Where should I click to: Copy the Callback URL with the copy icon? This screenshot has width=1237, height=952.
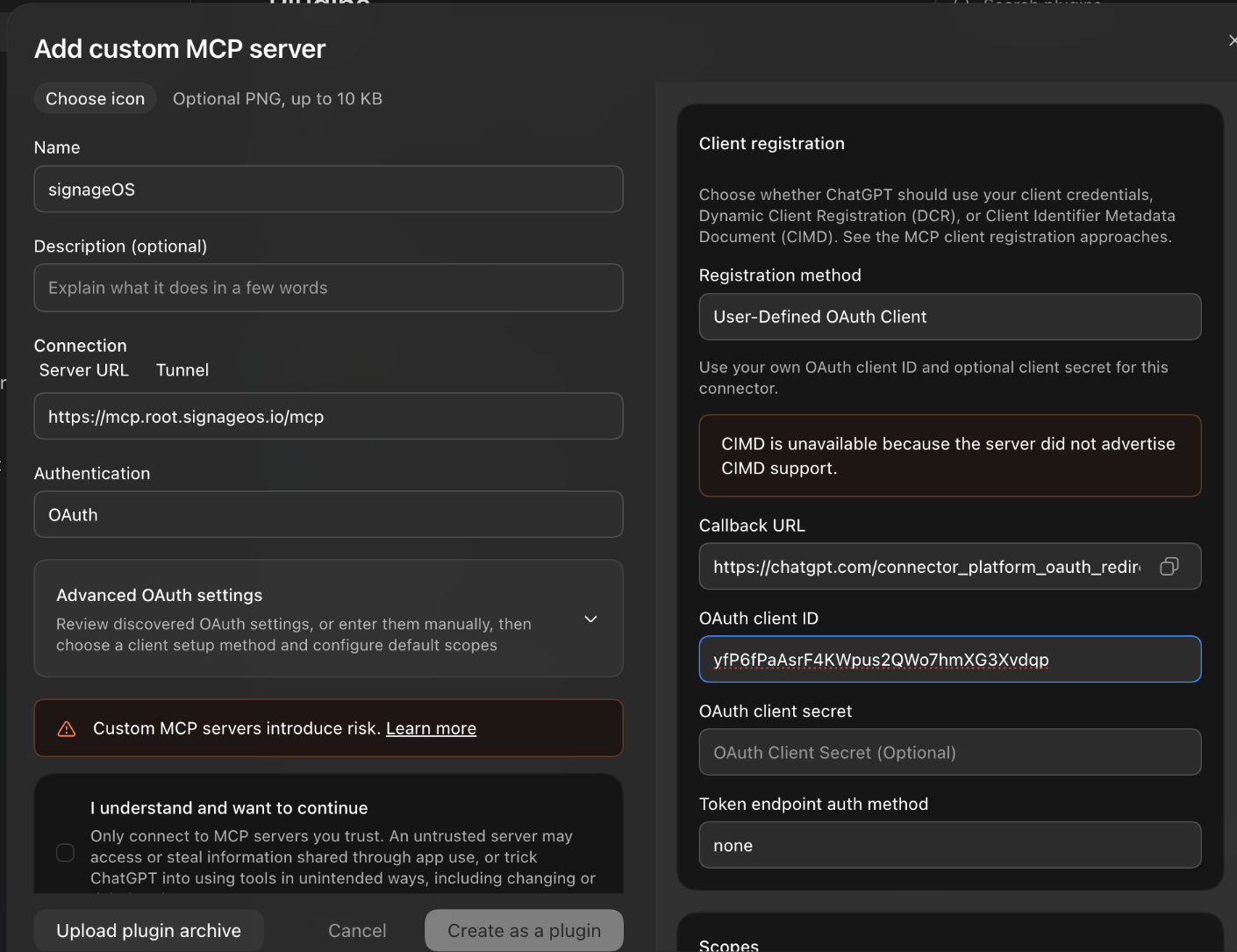(1169, 567)
